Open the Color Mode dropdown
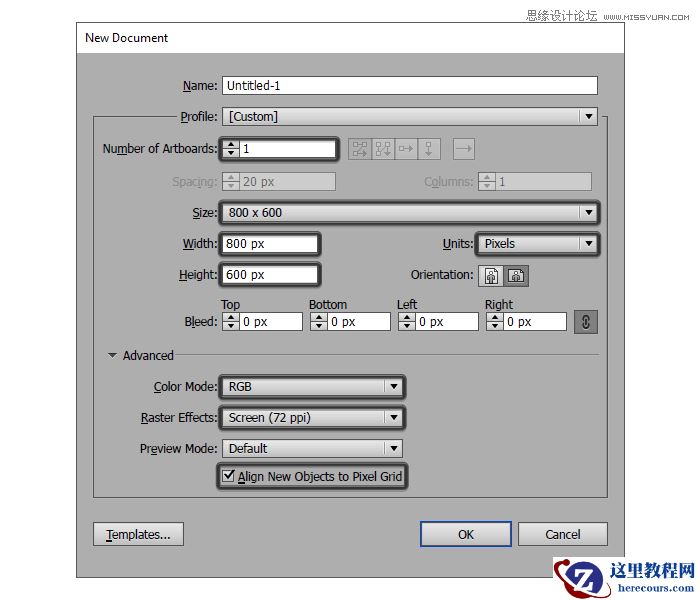700x600 pixels. click(312, 387)
